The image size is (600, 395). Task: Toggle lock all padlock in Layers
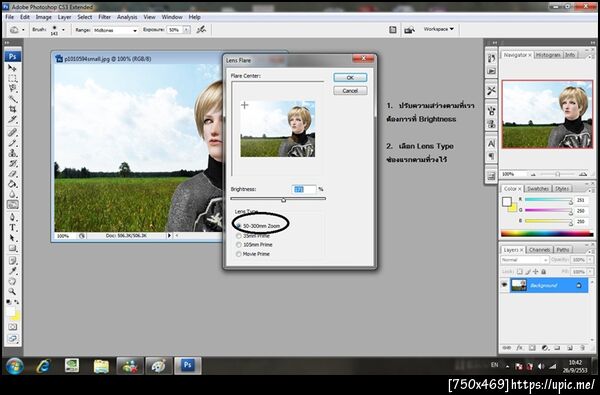click(x=543, y=271)
